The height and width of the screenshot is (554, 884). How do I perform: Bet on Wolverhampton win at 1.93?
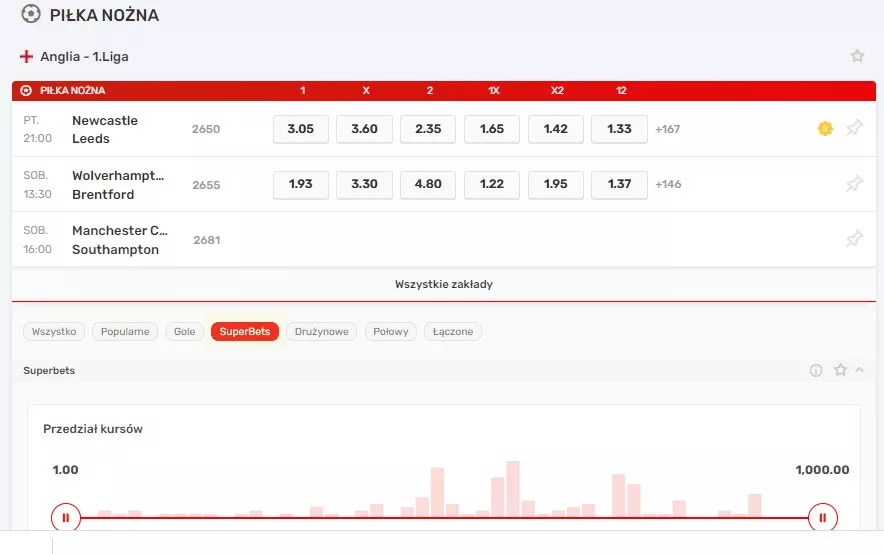[300, 184]
